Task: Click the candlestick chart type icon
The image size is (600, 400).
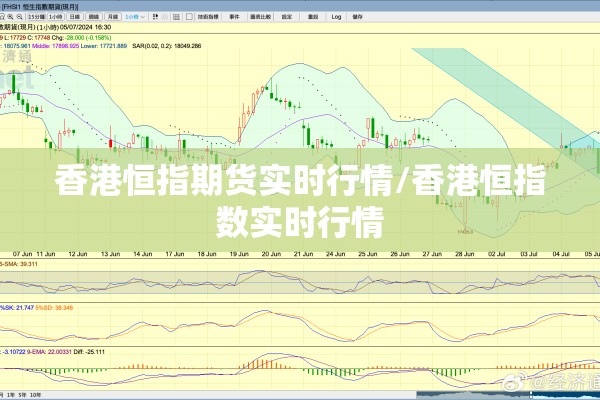Action: pyautogui.click(x=155, y=17)
